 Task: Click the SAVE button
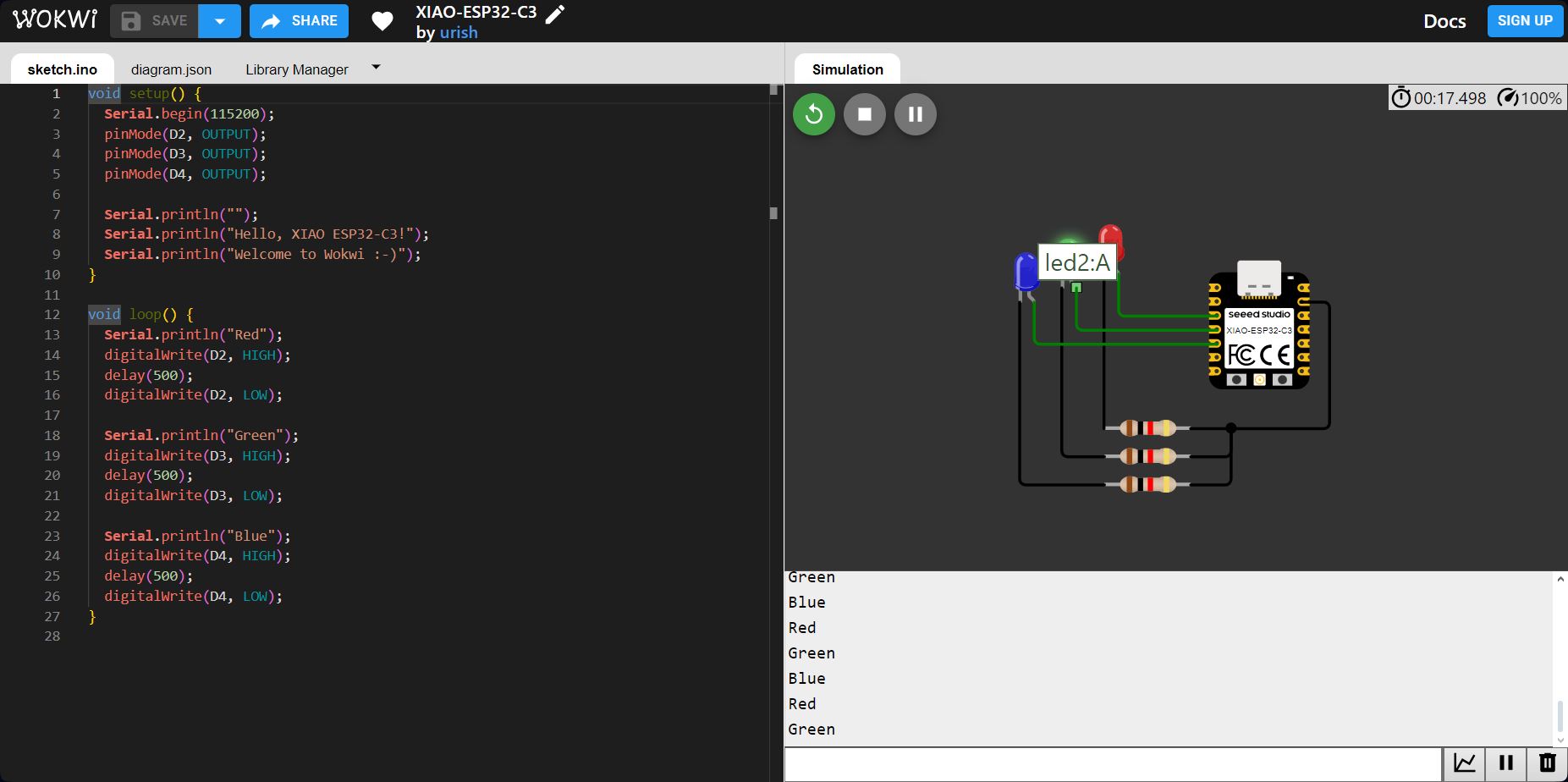pyautogui.click(x=154, y=21)
